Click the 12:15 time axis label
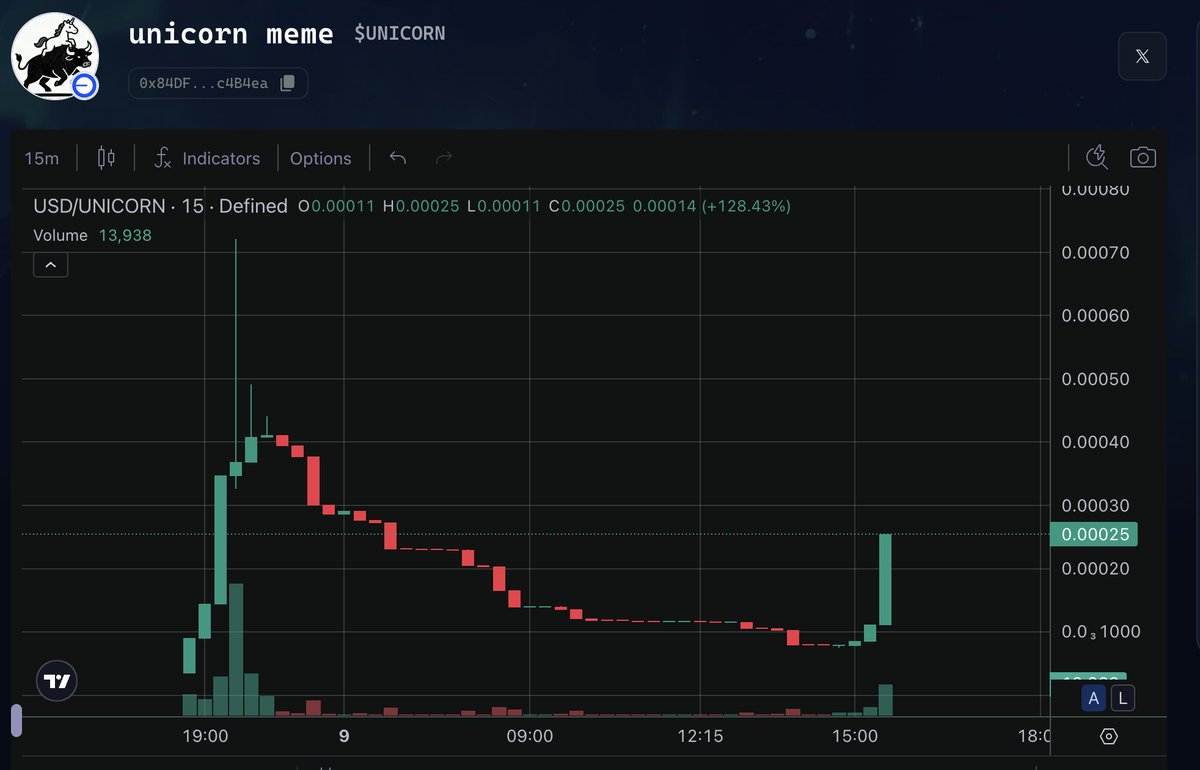 click(x=699, y=736)
